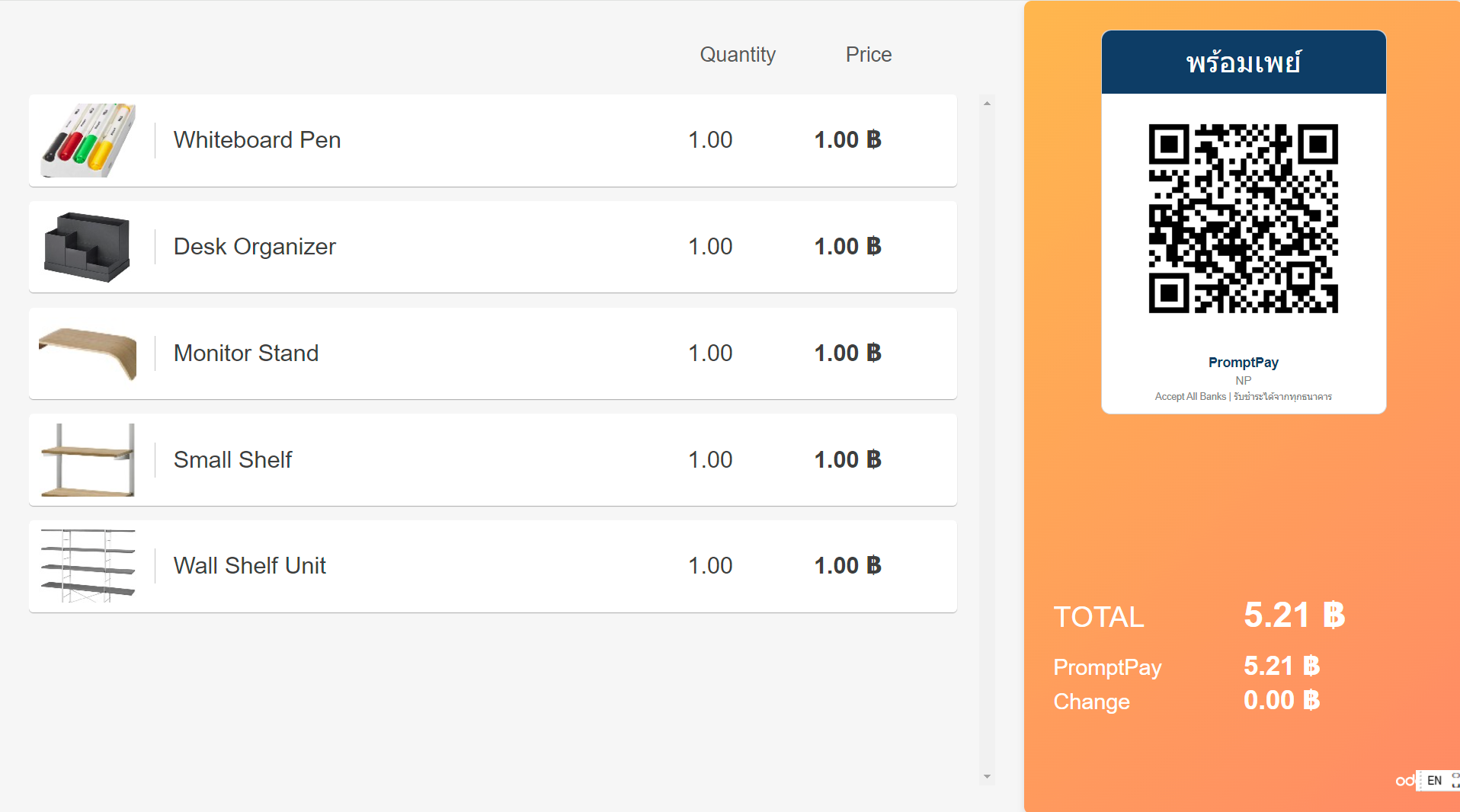This screenshot has width=1460, height=812.
Task: Click the Change amount 0.00 ฿
Action: (x=1282, y=701)
